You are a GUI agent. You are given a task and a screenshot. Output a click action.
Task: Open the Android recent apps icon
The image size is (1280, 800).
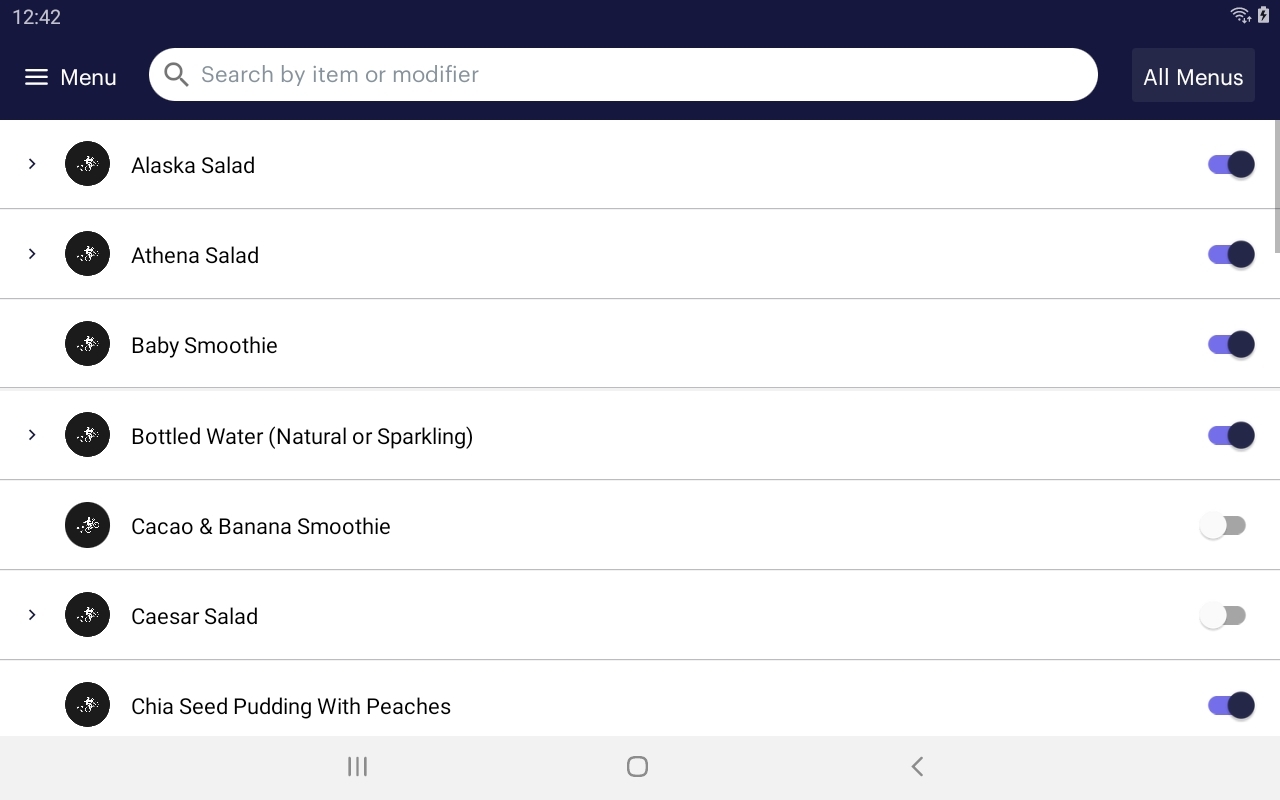(357, 767)
